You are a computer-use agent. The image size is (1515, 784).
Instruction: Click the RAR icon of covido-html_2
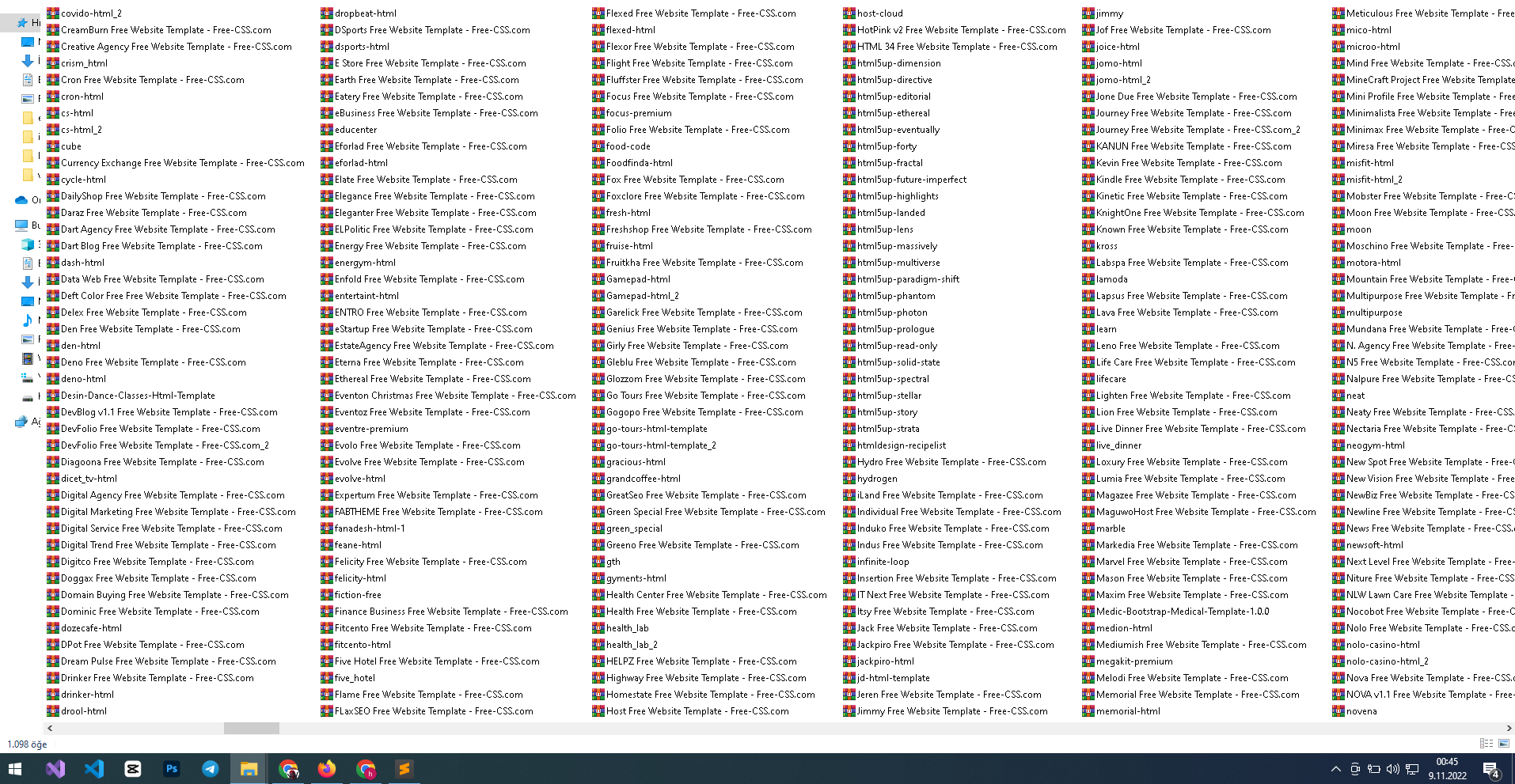tap(53, 13)
